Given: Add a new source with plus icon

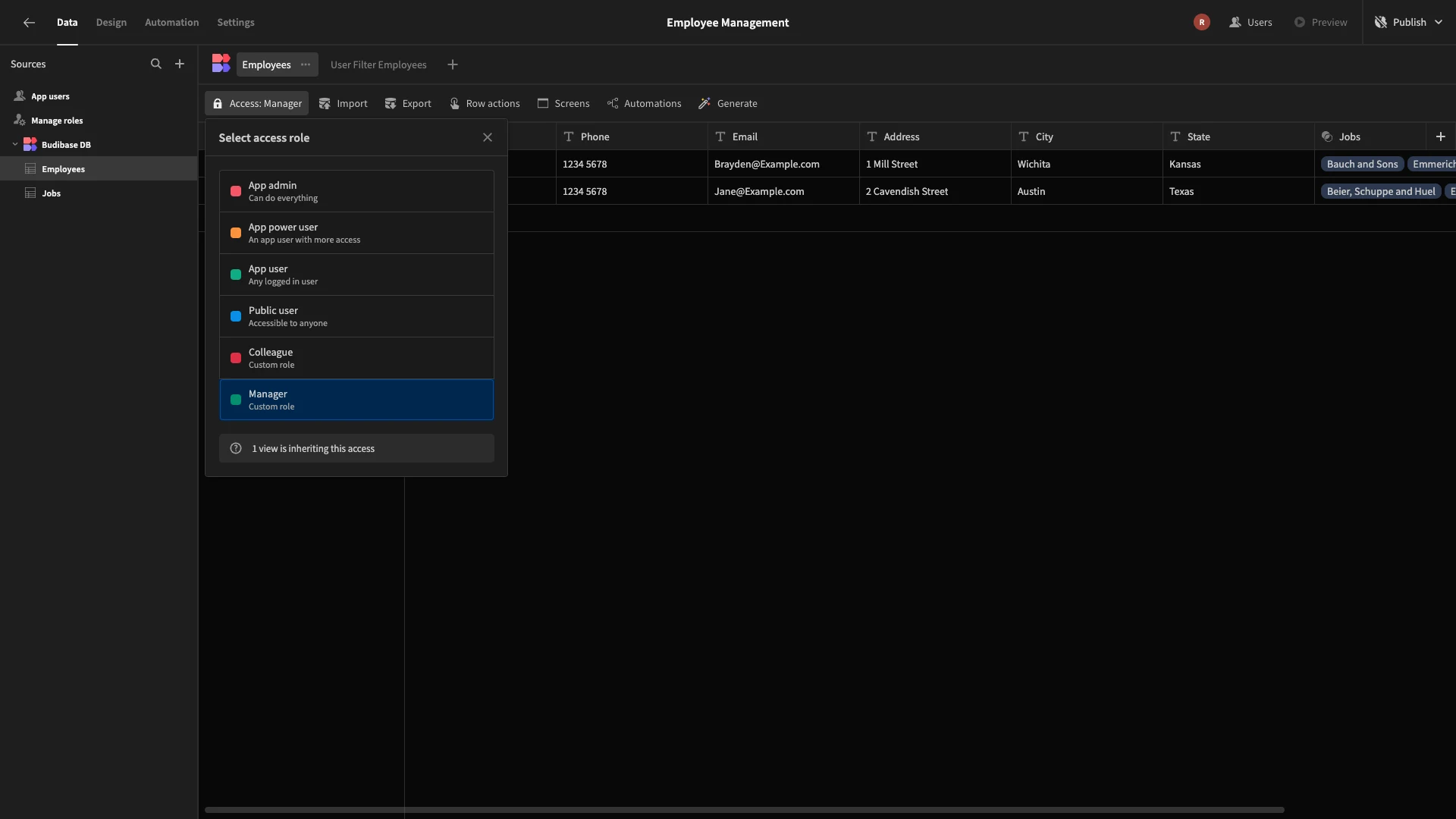Looking at the screenshot, I should 180,64.
